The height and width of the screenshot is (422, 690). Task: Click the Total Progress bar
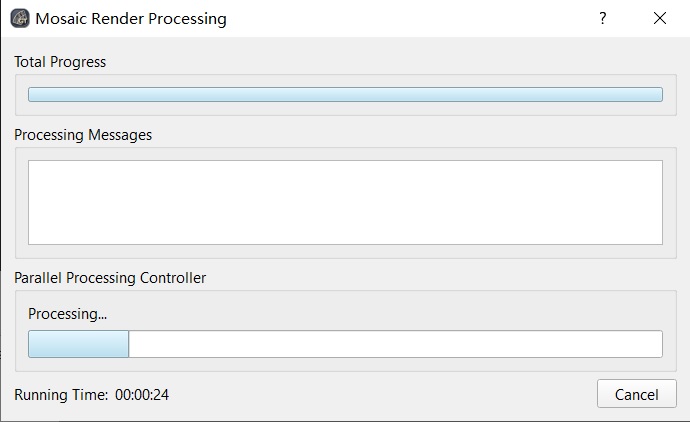click(x=345, y=95)
